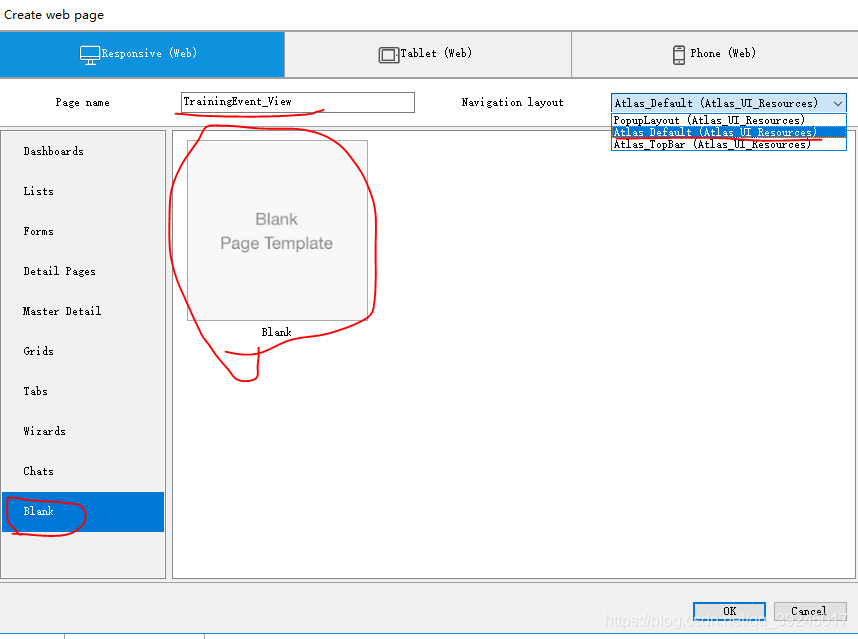Select the Forms template category
Image resolution: width=858 pixels, height=639 pixels.
39,232
